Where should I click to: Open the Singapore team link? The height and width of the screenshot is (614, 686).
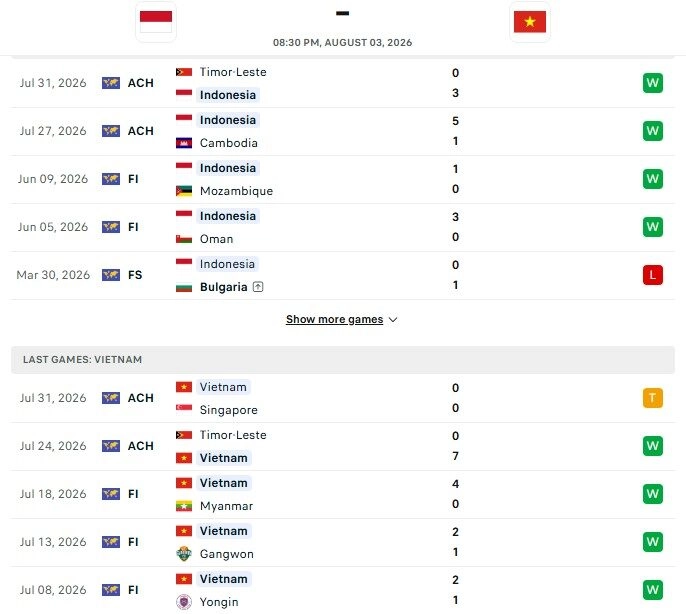pyautogui.click(x=228, y=410)
